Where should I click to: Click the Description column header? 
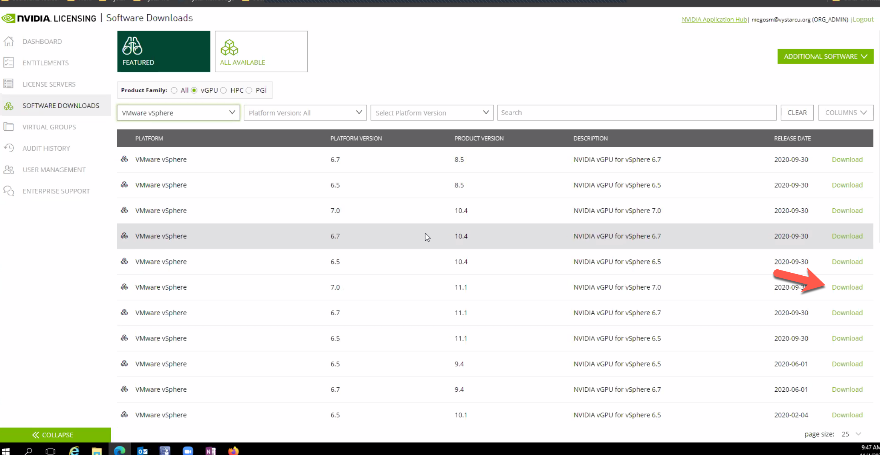pos(590,139)
